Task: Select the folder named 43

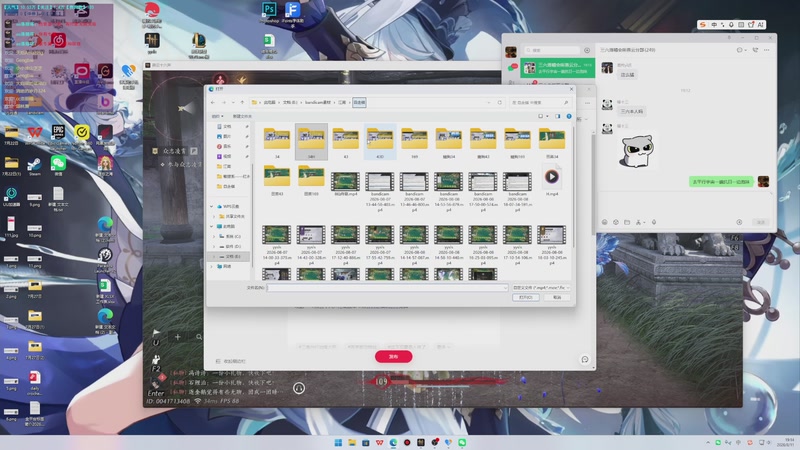Action: [345, 142]
